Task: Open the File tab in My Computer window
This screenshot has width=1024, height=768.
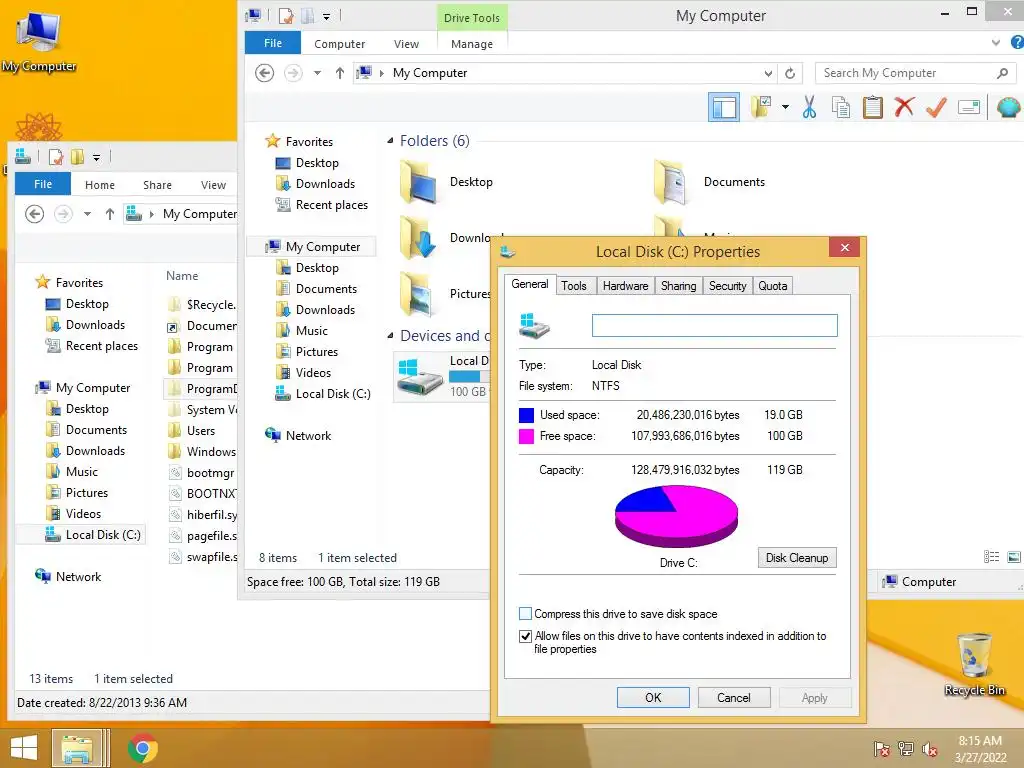Action: [273, 43]
